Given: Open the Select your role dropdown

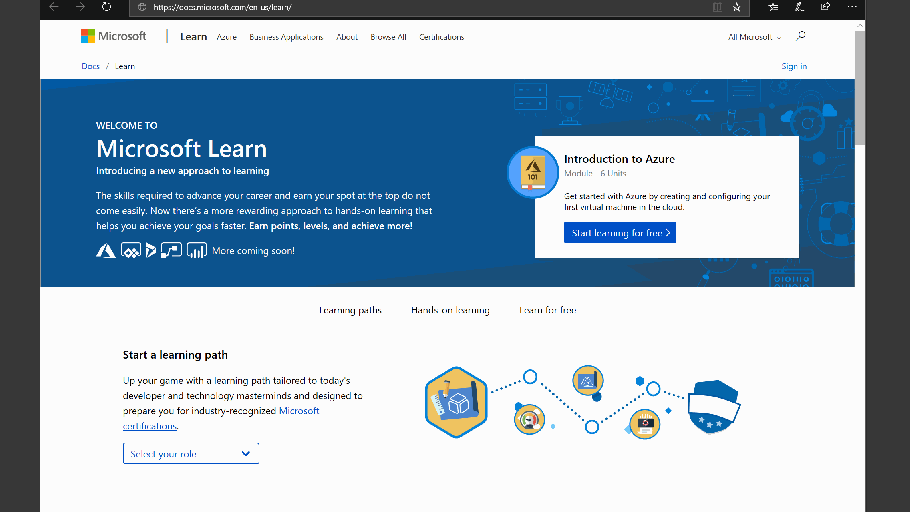Looking at the screenshot, I should coord(191,454).
